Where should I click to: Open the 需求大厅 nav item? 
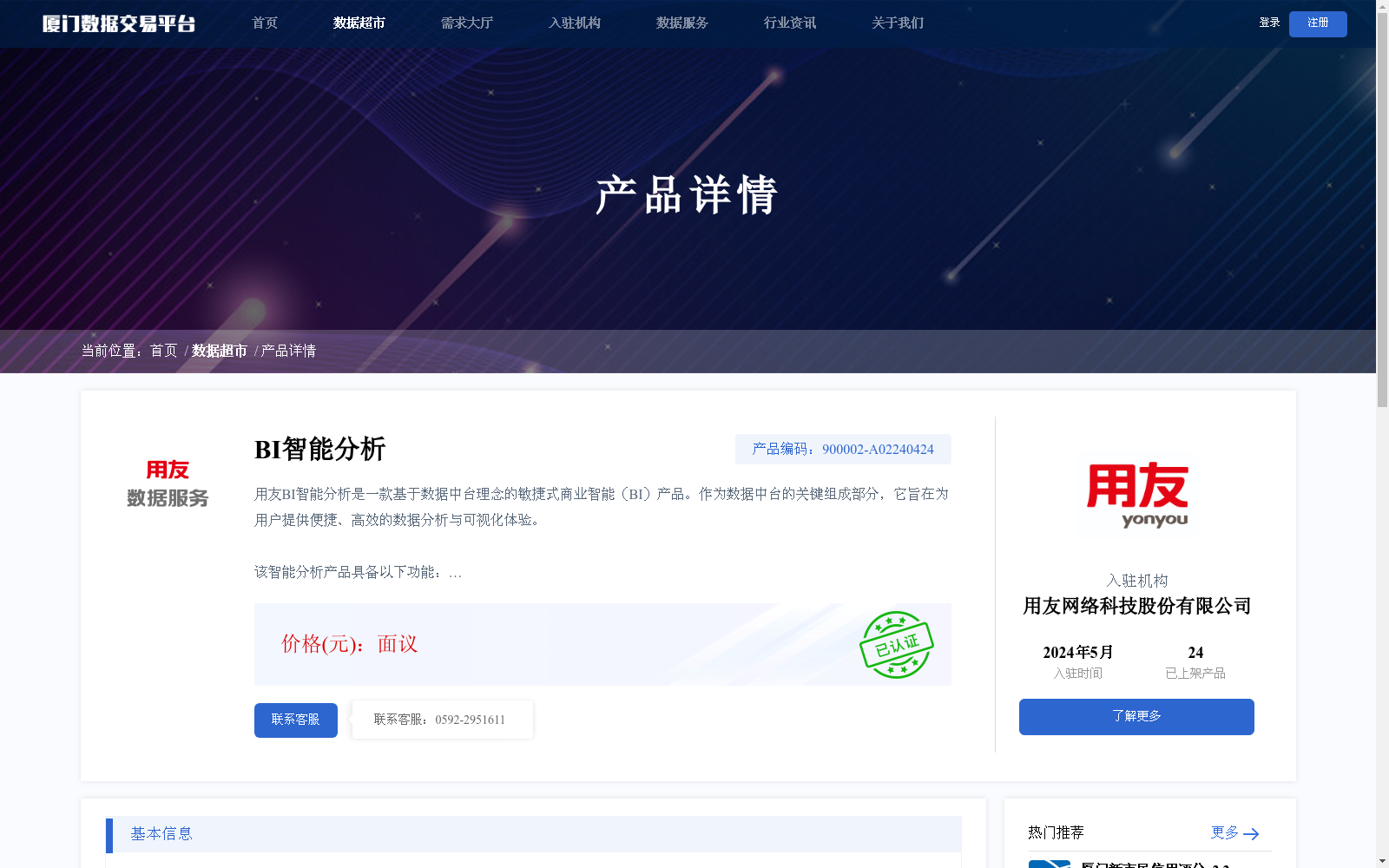(467, 23)
